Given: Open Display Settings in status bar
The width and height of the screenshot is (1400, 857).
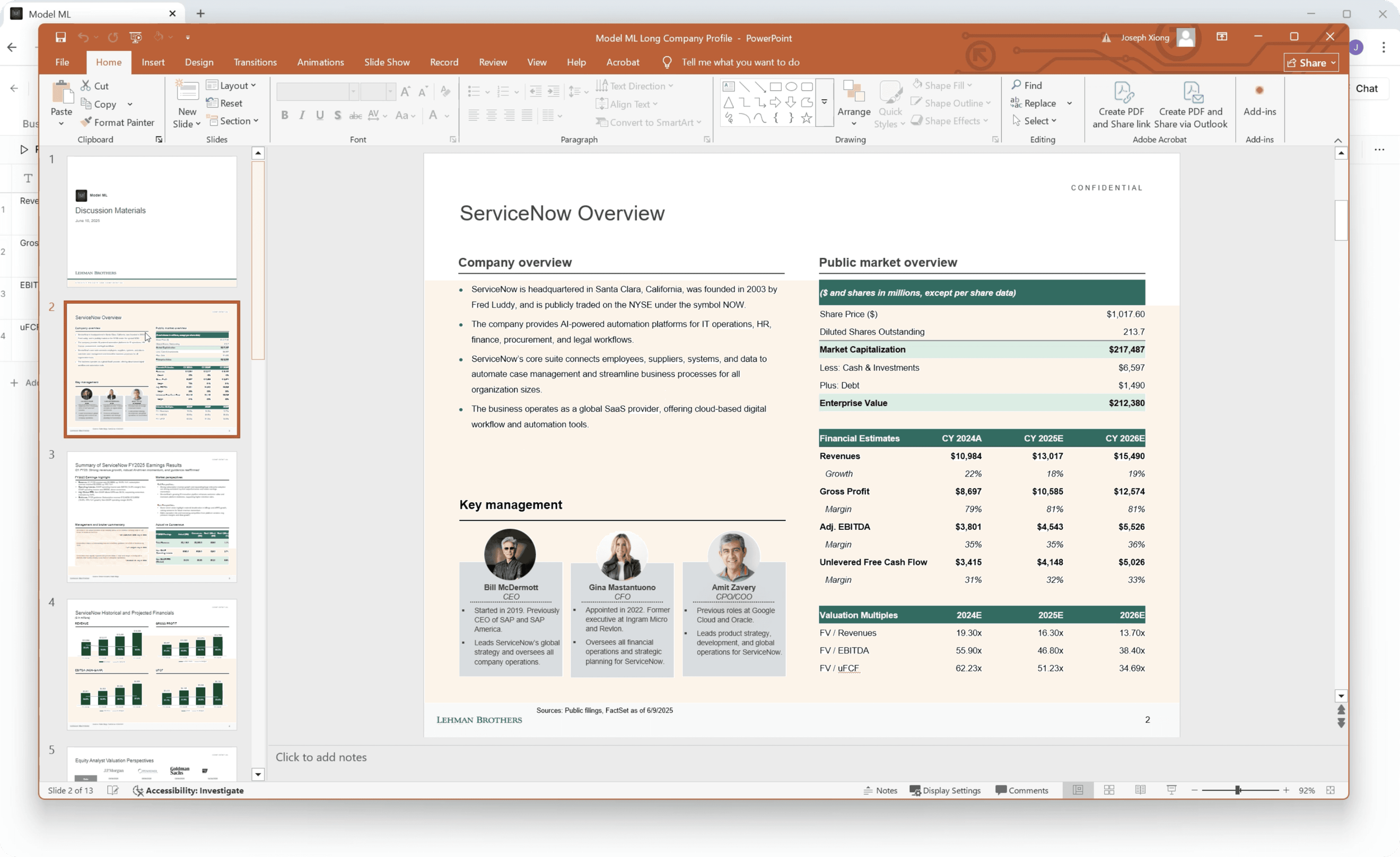Looking at the screenshot, I should click(945, 790).
